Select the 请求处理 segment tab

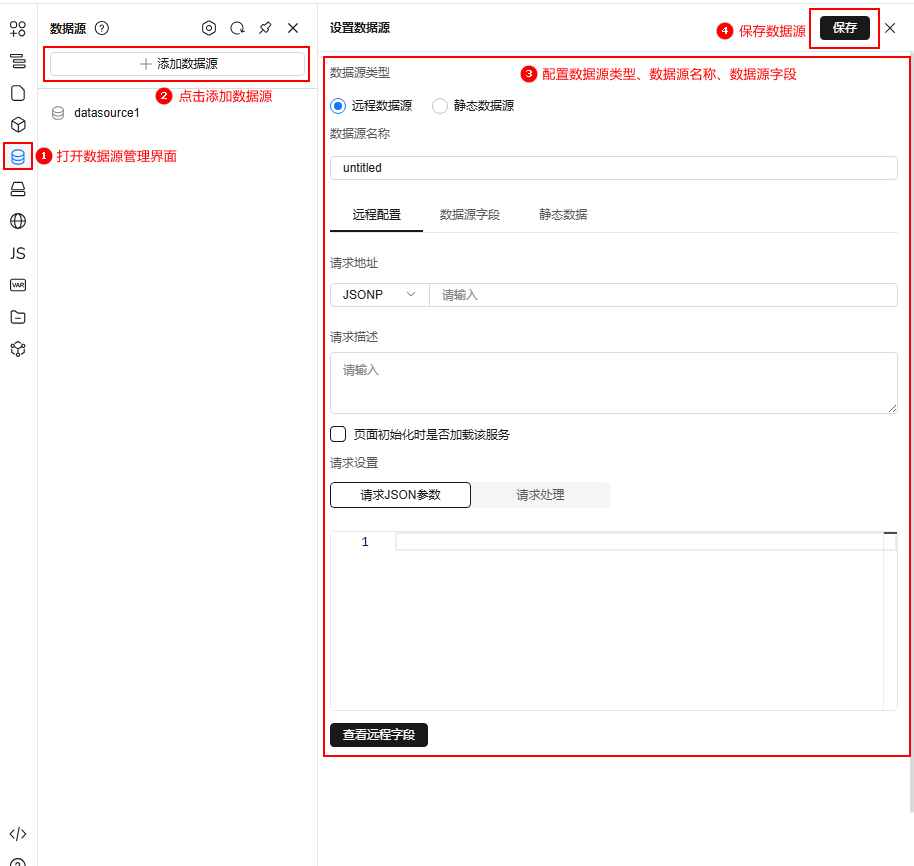[x=540, y=495]
